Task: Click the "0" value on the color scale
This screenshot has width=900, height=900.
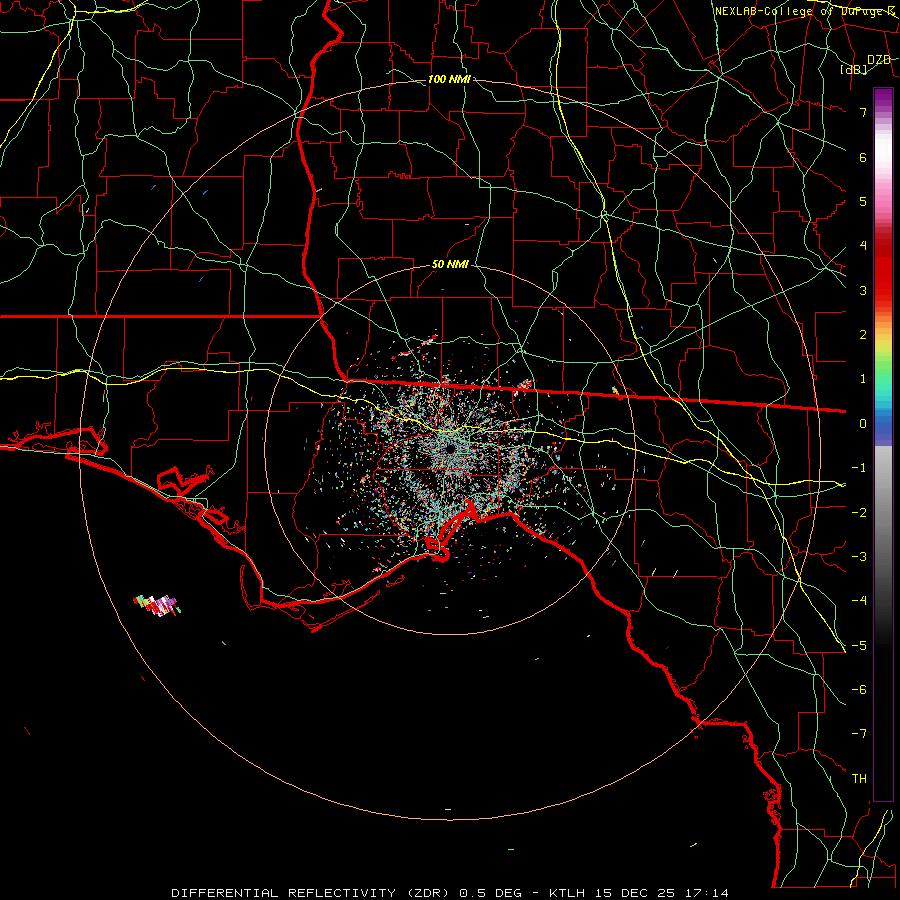Action: tap(863, 424)
